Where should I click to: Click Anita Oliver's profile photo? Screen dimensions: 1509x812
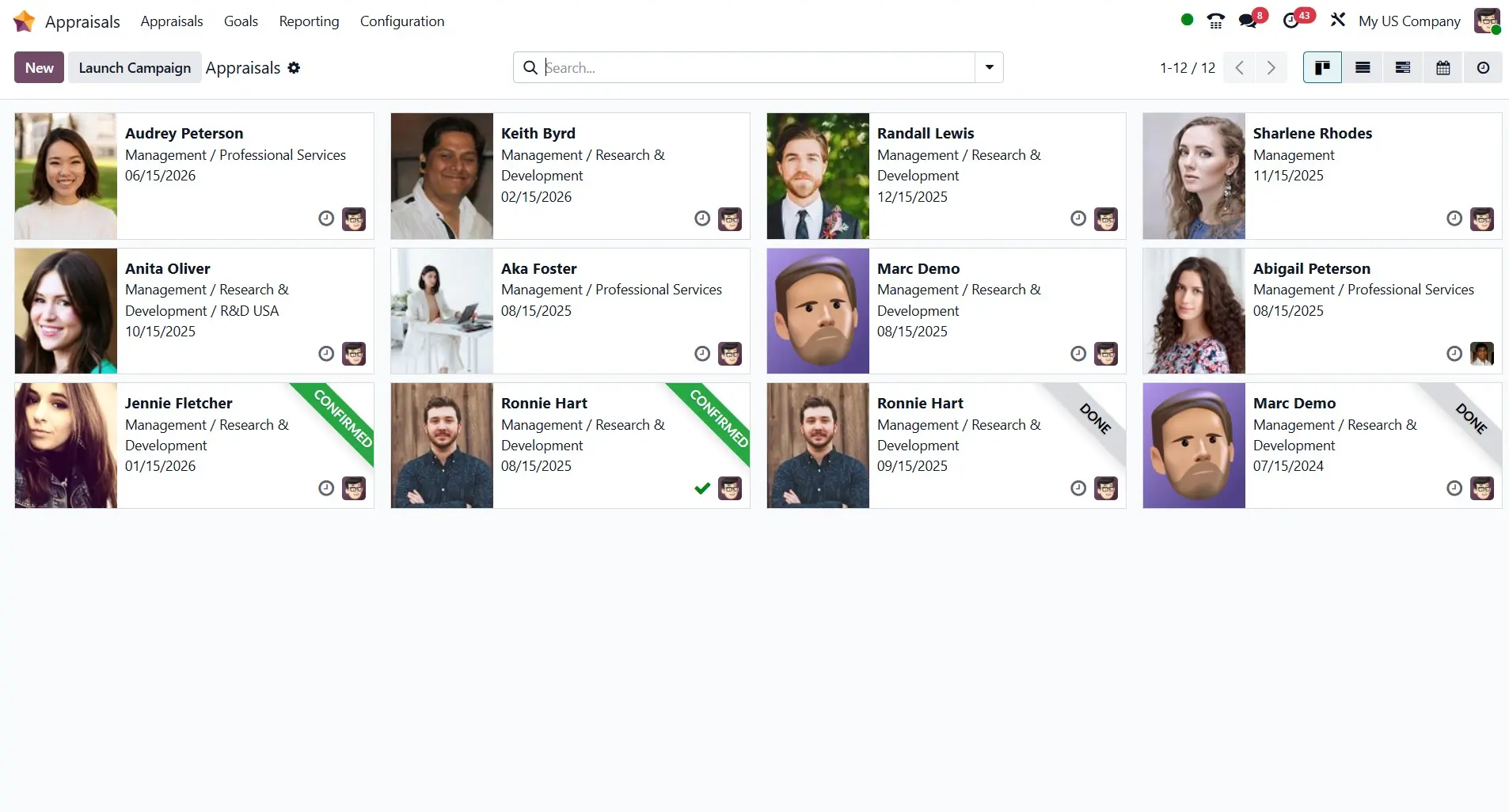point(66,311)
